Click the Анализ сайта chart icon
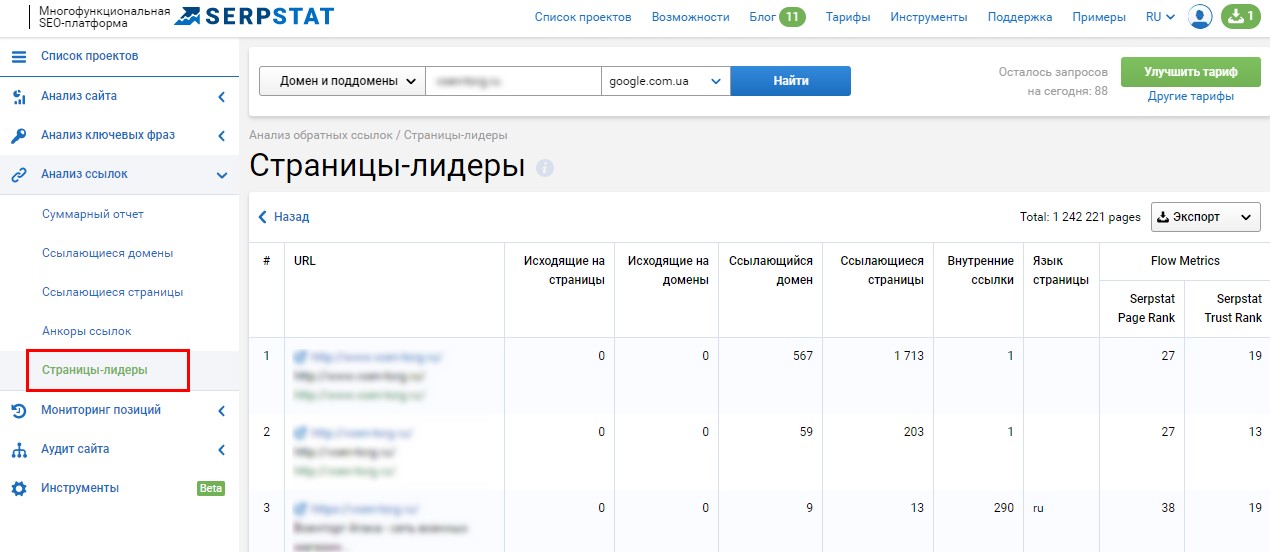This screenshot has height=552, width=1270. 19,97
